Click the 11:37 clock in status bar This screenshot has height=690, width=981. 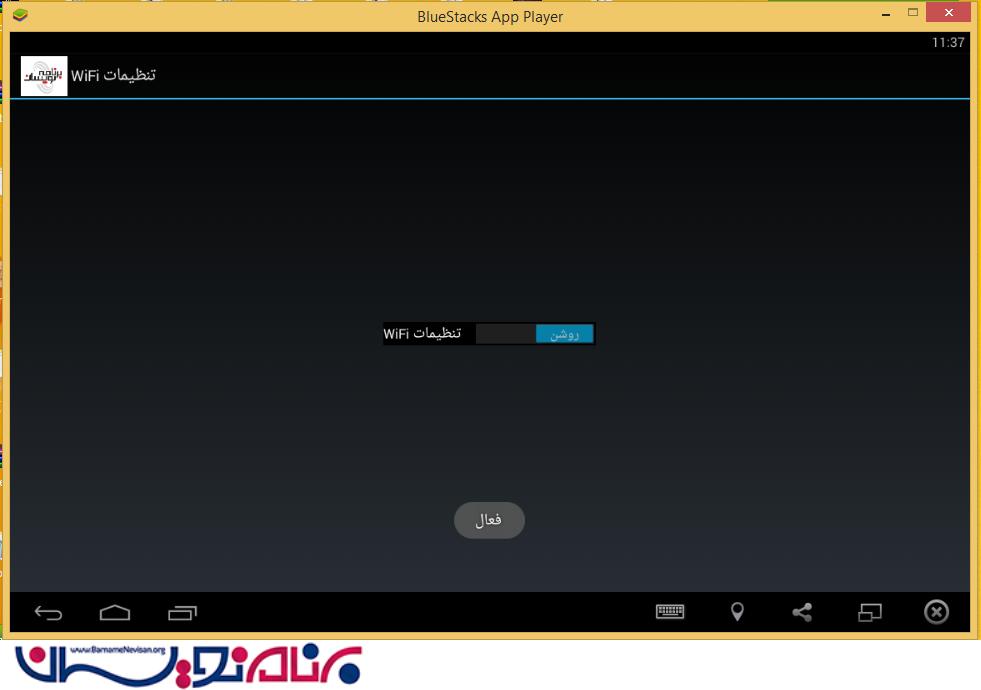tap(947, 42)
